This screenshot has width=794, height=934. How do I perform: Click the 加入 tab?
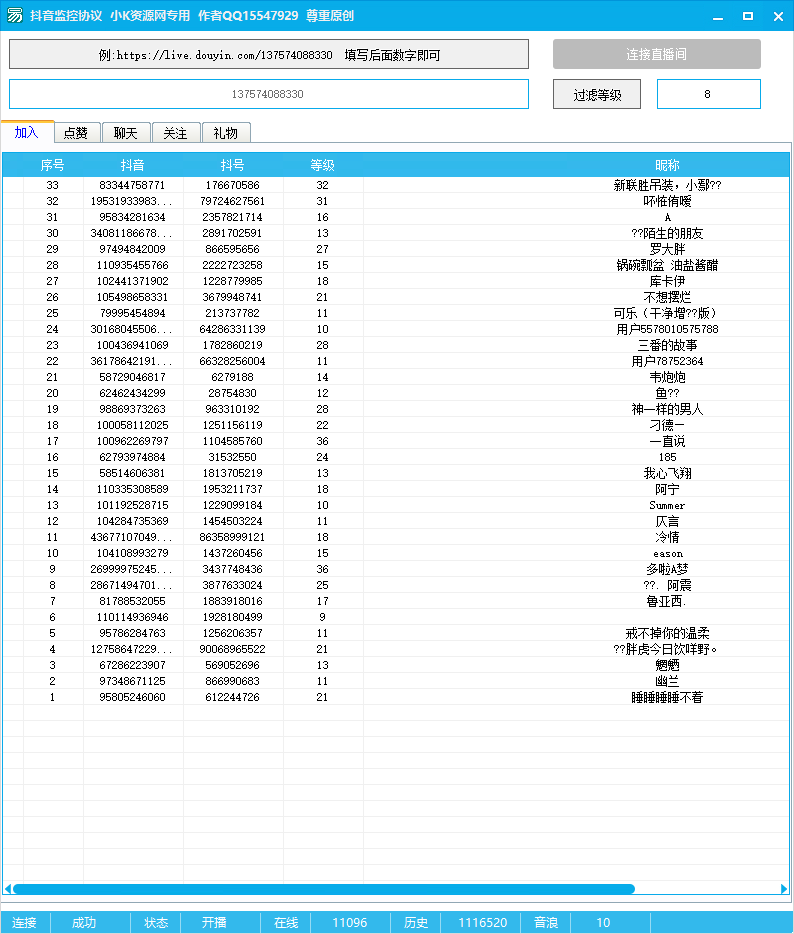point(27,132)
